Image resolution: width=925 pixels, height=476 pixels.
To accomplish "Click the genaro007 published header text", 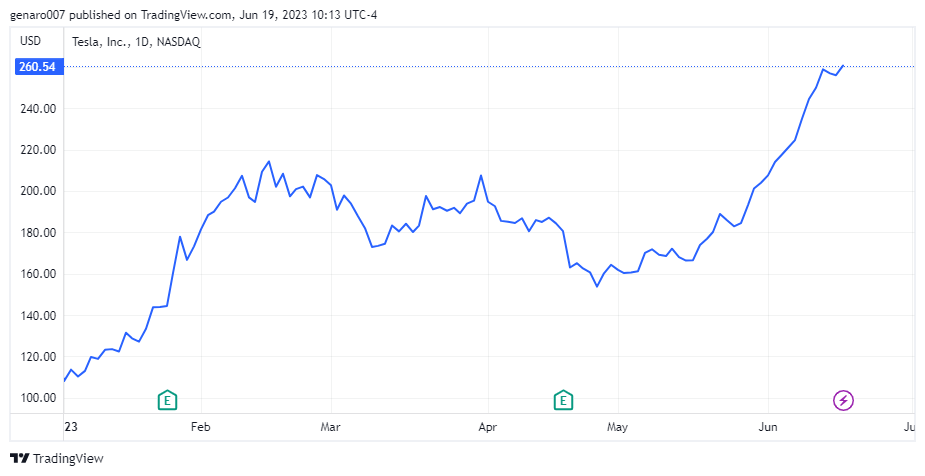I will [193, 15].
